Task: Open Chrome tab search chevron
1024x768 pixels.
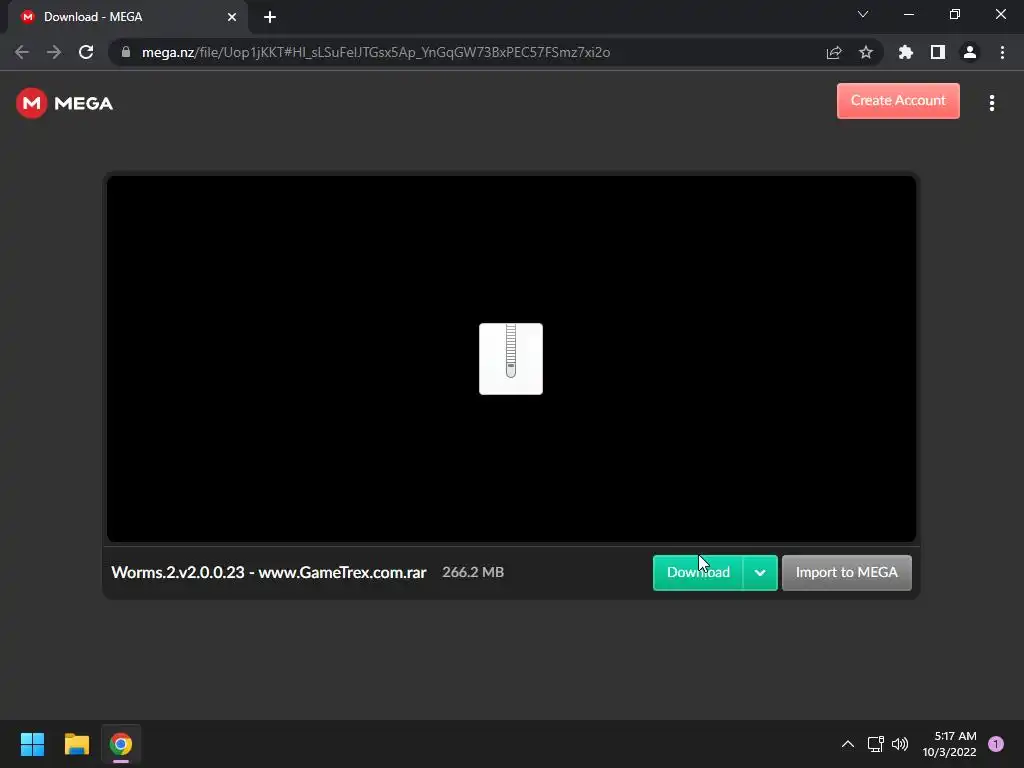Action: [863, 14]
